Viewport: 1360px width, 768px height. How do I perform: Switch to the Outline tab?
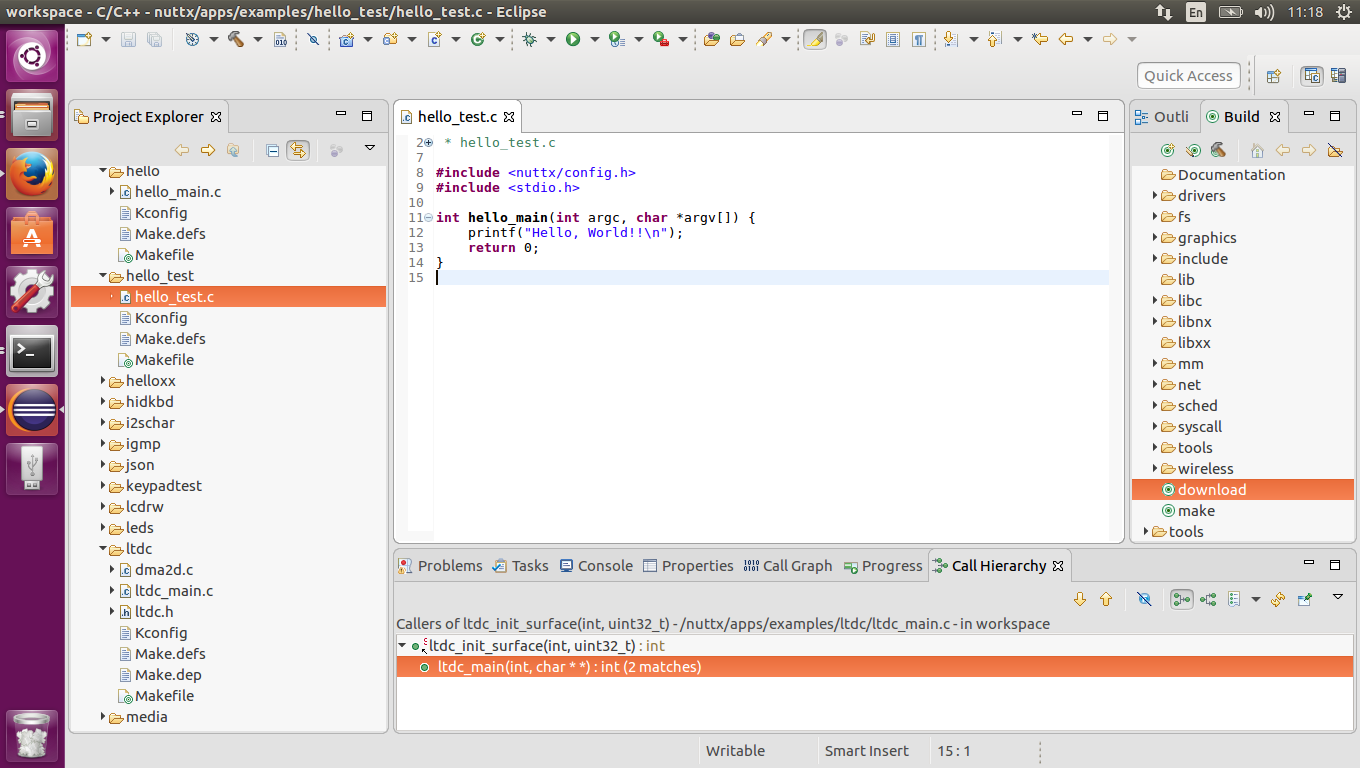click(1162, 117)
